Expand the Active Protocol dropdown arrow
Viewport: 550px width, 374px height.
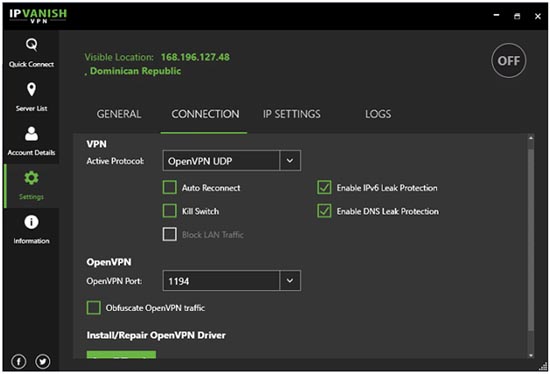point(290,161)
